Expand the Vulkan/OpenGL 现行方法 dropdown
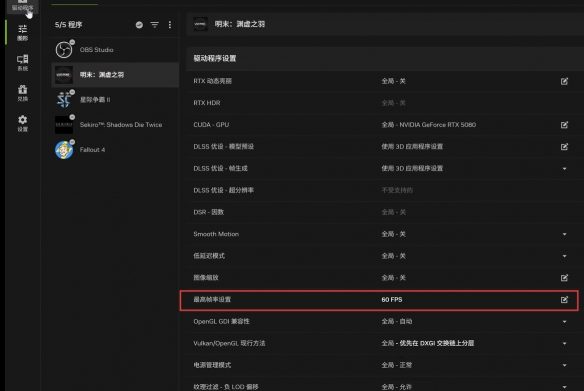Viewport: 584px width, 391px height. point(565,343)
